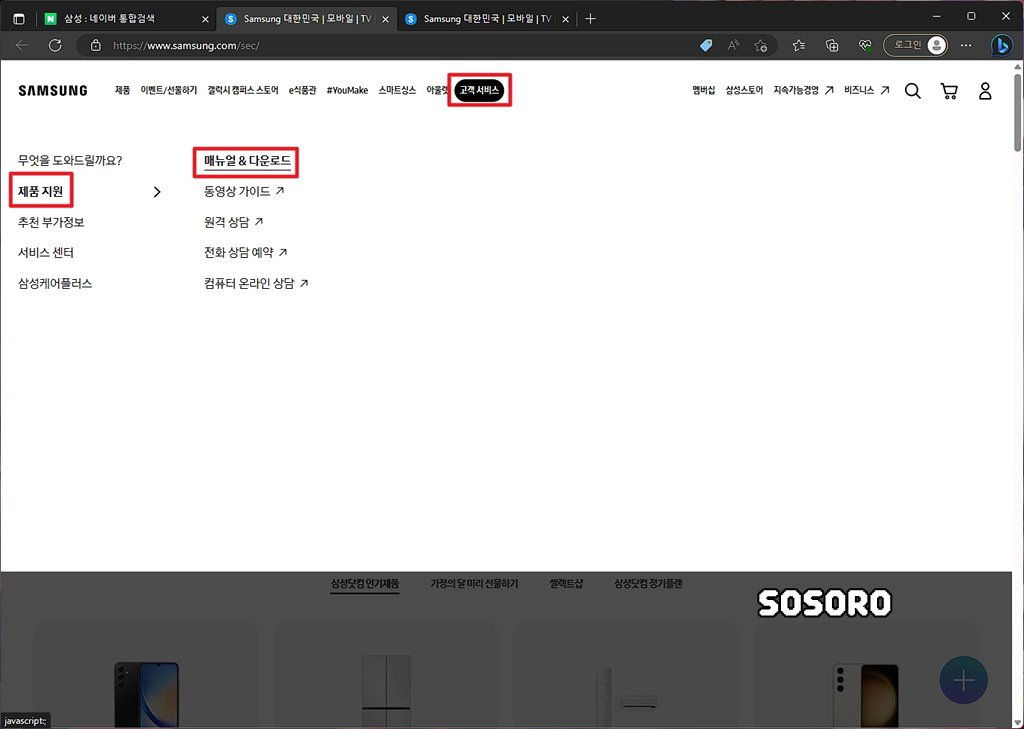Open the refrigerator product card

point(386,676)
